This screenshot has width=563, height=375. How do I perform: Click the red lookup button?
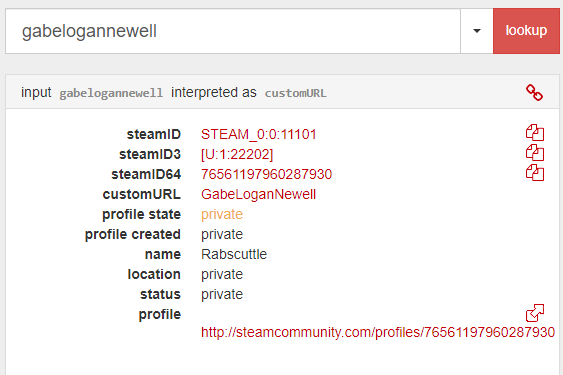pyautogui.click(x=526, y=31)
